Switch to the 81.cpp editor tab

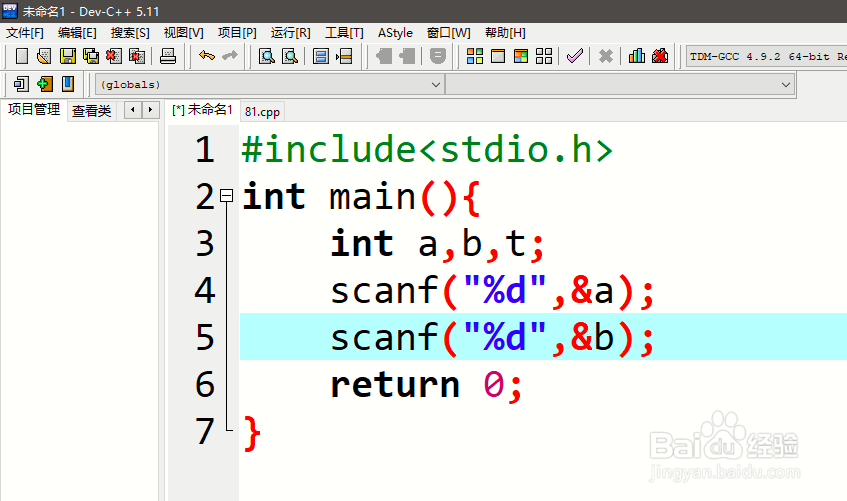(x=263, y=112)
